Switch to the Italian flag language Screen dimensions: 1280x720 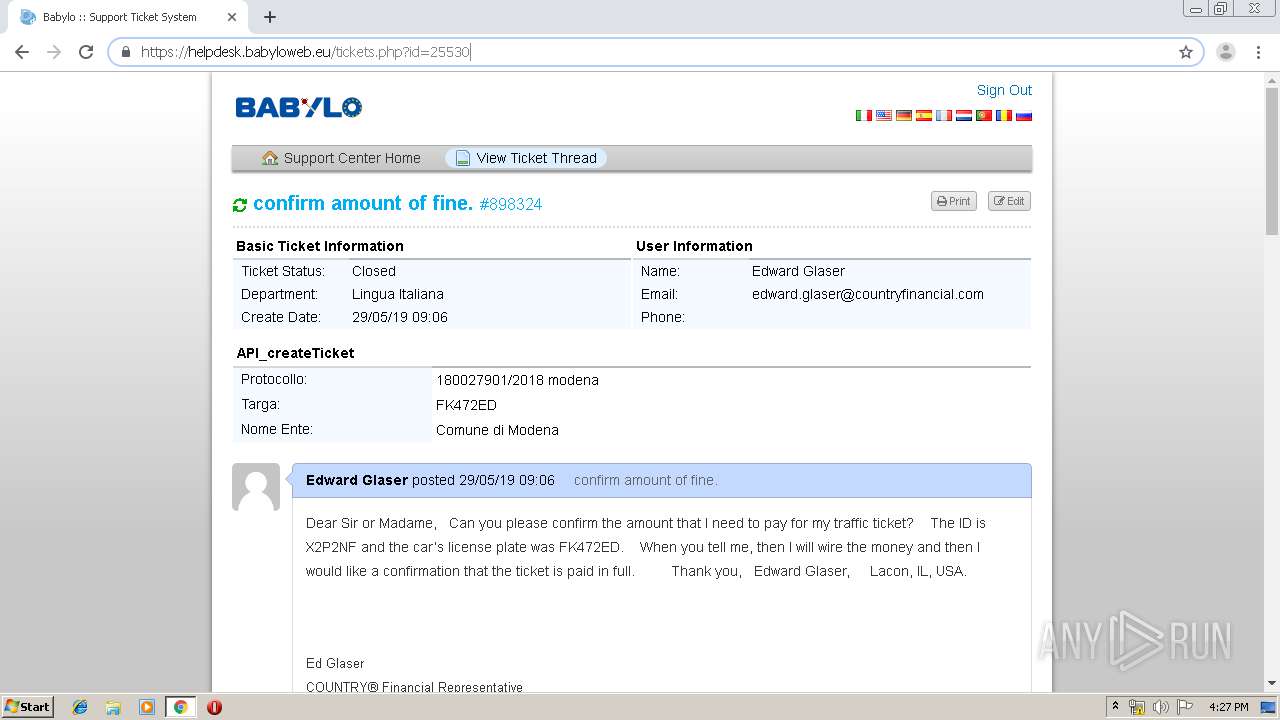click(863, 116)
